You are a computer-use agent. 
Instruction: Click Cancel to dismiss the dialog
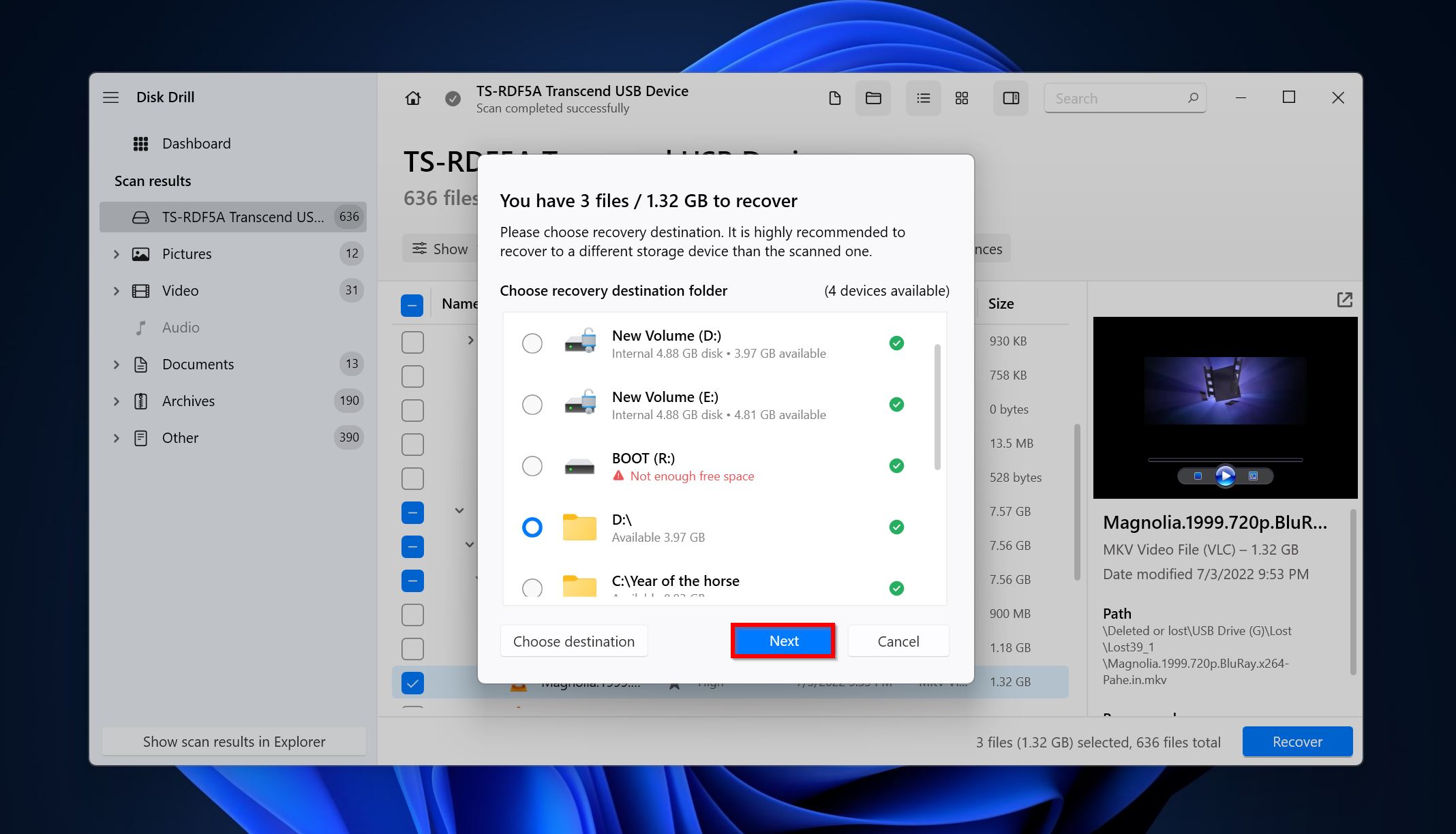tap(898, 640)
